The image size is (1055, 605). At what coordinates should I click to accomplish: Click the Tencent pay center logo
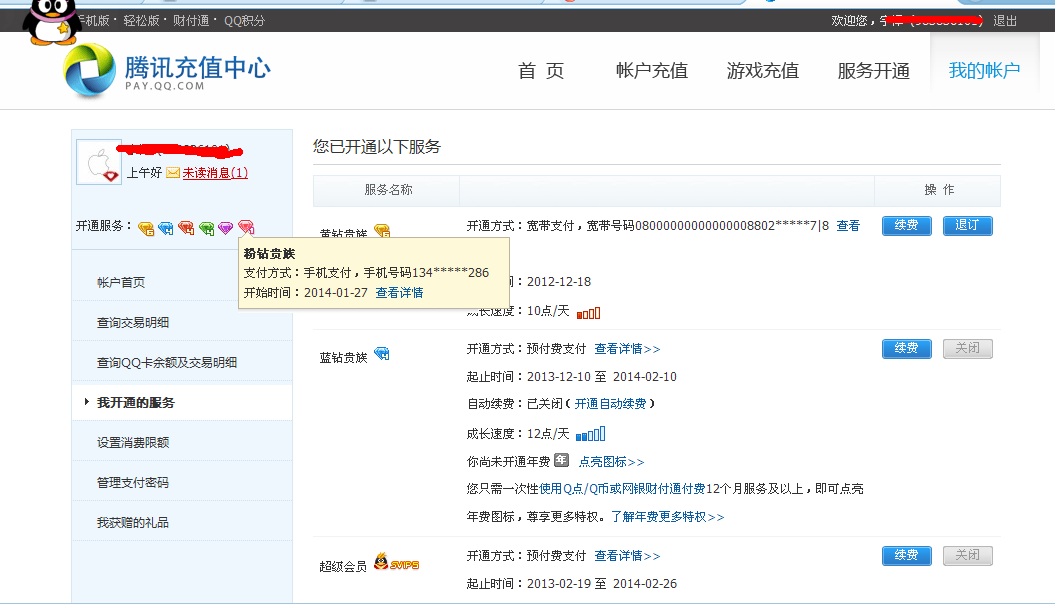167,72
